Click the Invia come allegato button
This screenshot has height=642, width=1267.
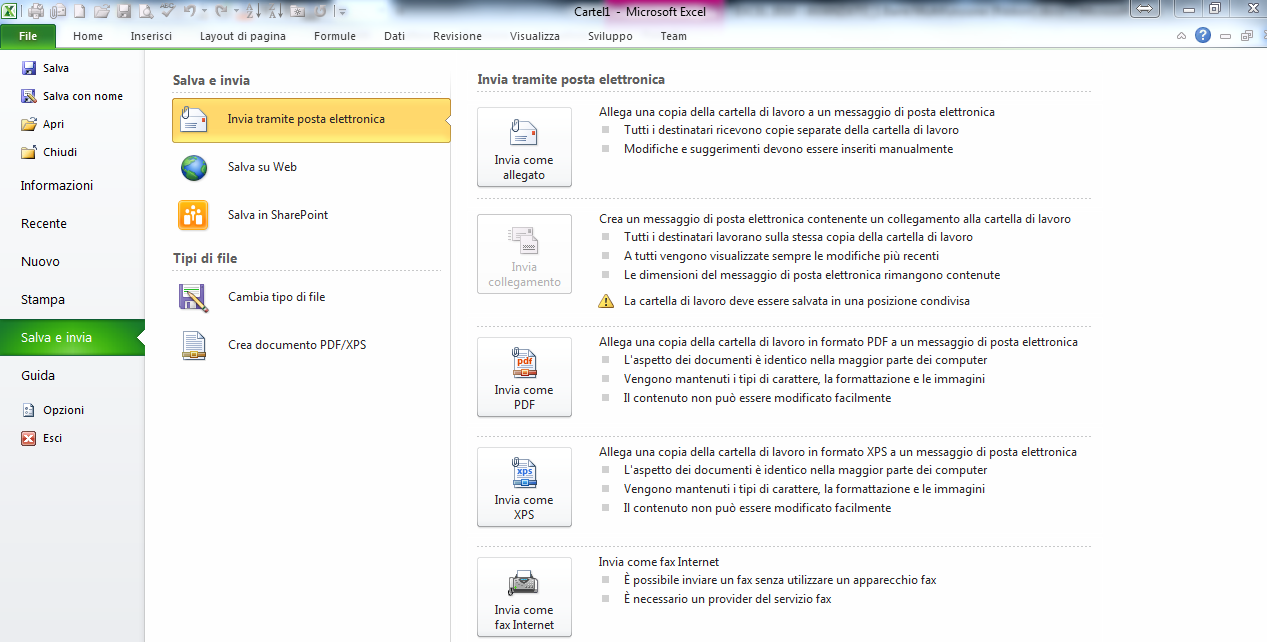tap(524, 147)
